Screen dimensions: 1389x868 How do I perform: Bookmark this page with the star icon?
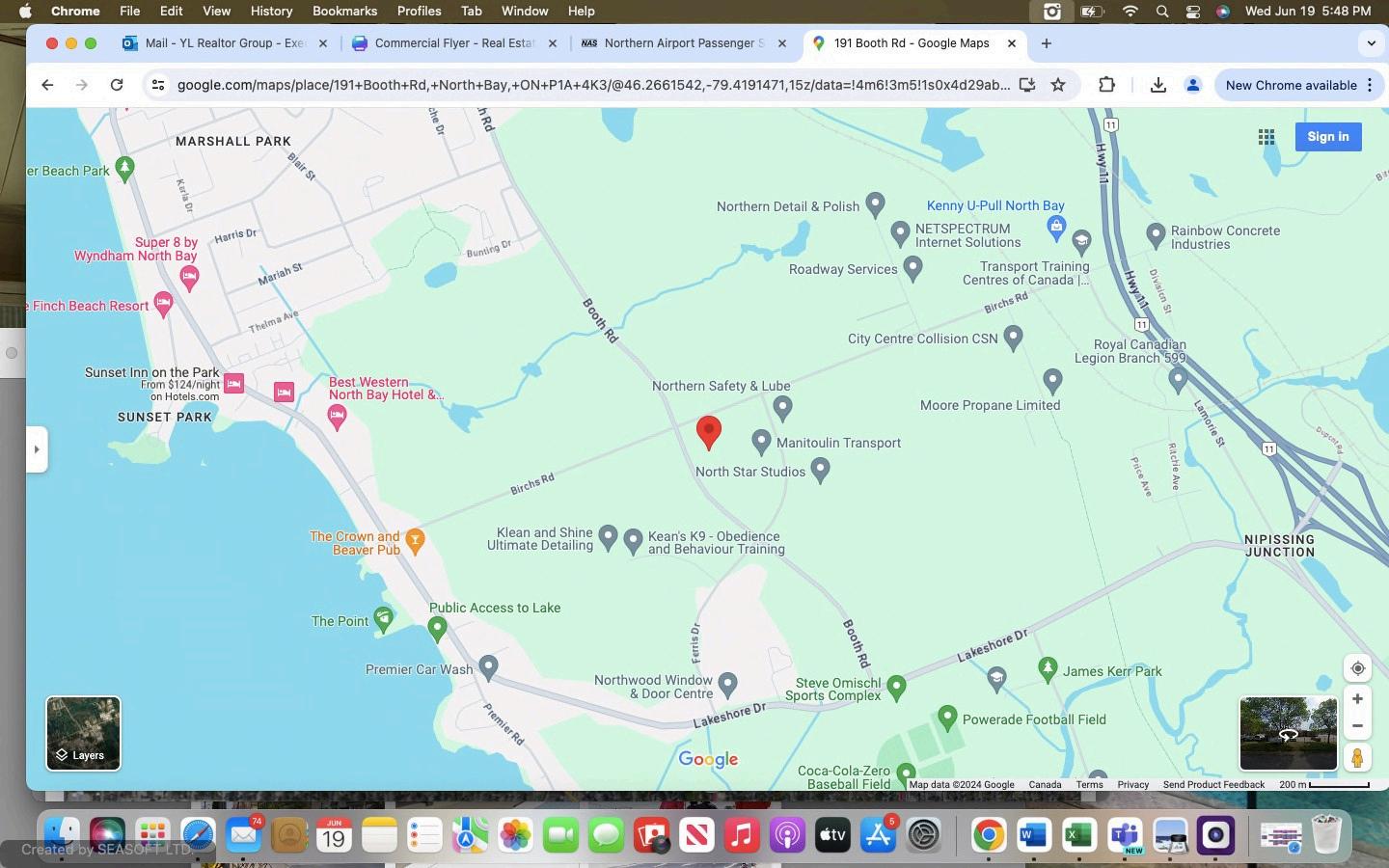[x=1058, y=85]
